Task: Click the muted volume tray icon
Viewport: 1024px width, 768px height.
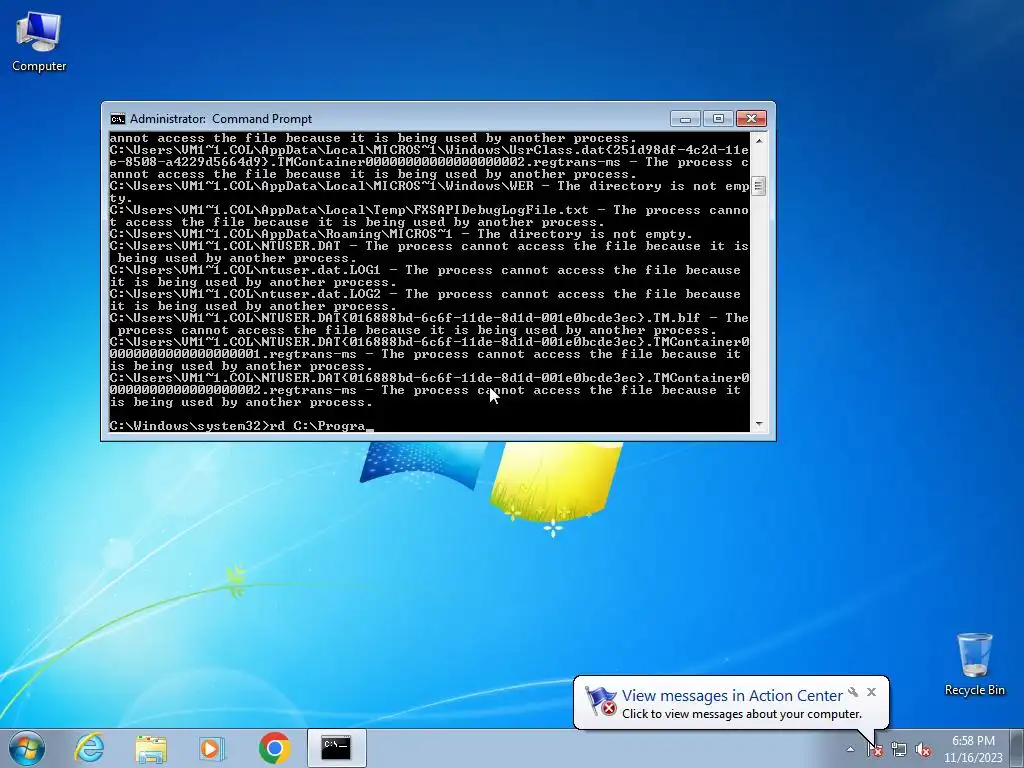Action: click(923, 750)
